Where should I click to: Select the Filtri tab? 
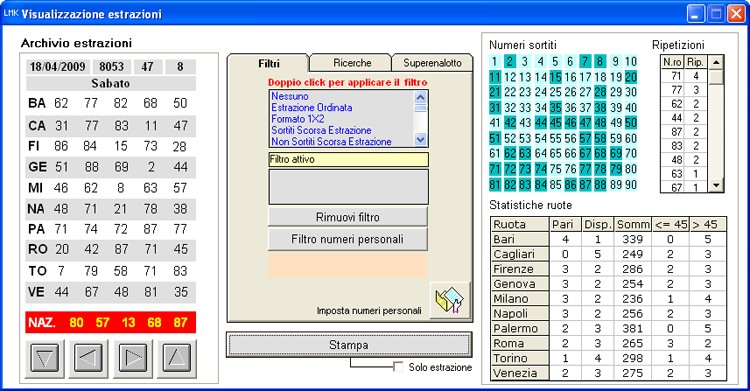point(269,63)
